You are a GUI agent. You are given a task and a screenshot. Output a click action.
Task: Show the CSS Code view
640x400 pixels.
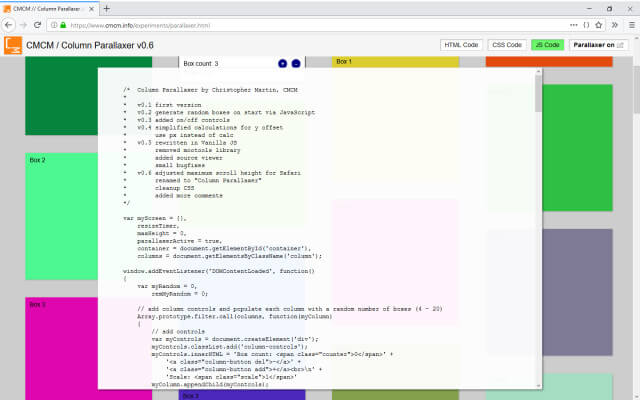coord(507,45)
